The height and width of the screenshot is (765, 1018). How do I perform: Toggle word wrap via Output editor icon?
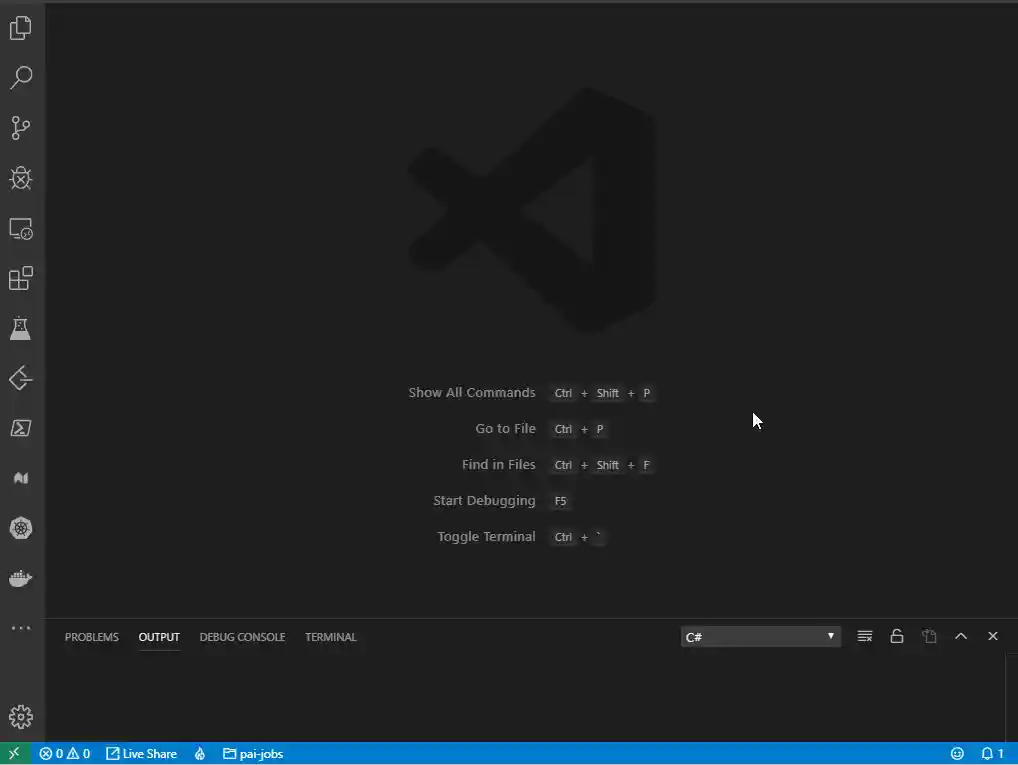pyautogui.click(x=929, y=636)
